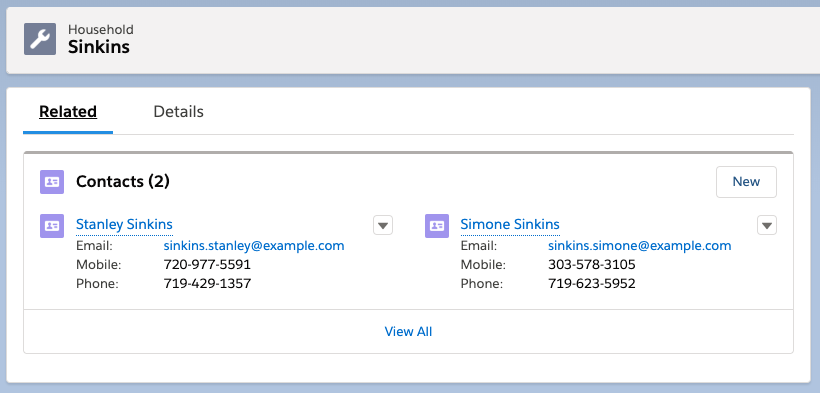This screenshot has height=393, width=820.
Task: Create a New contact
Action: 746,182
